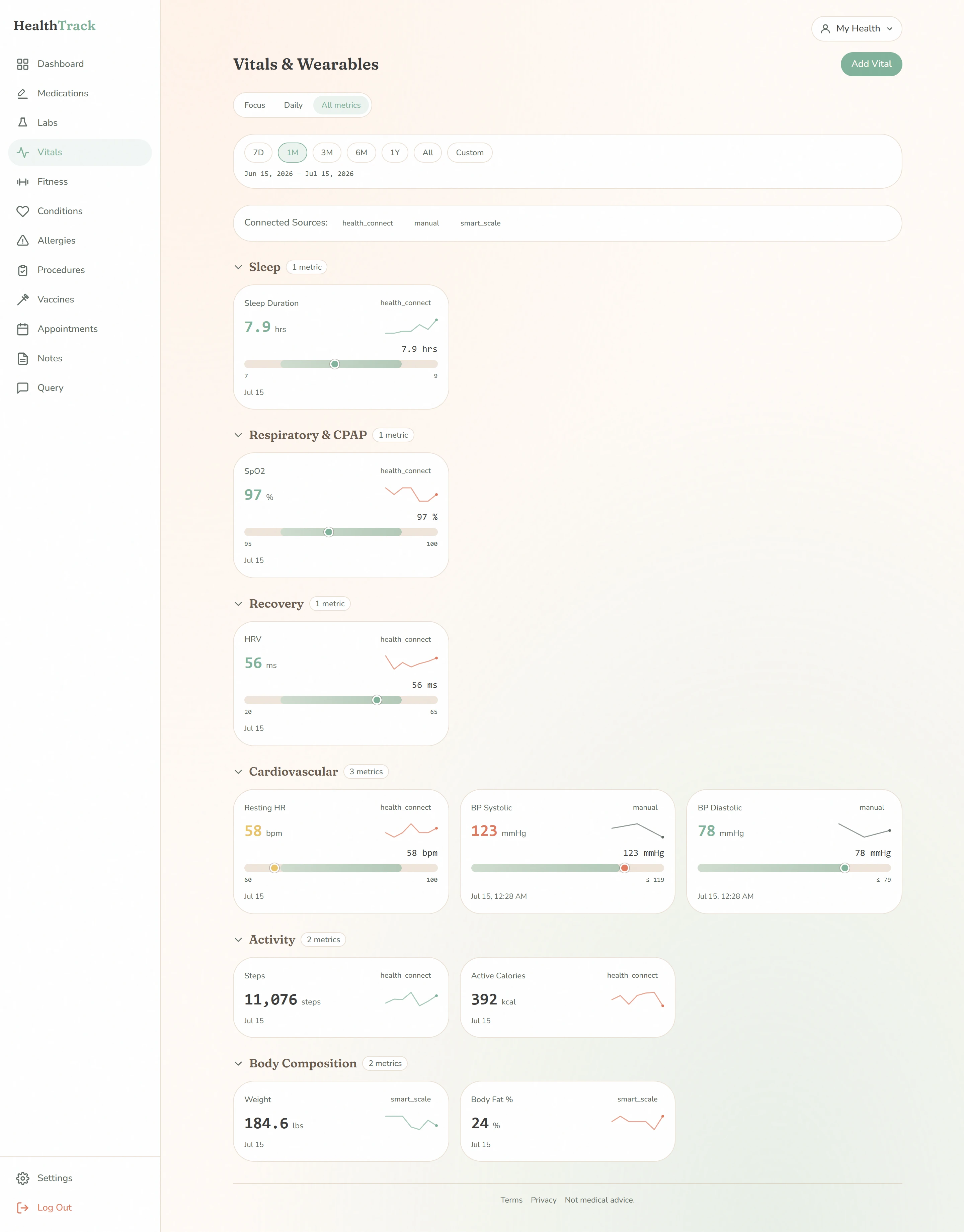Select the 1Y time range
Screen dimensions: 964x1232
pyautogui.click(x=395, y=153)
